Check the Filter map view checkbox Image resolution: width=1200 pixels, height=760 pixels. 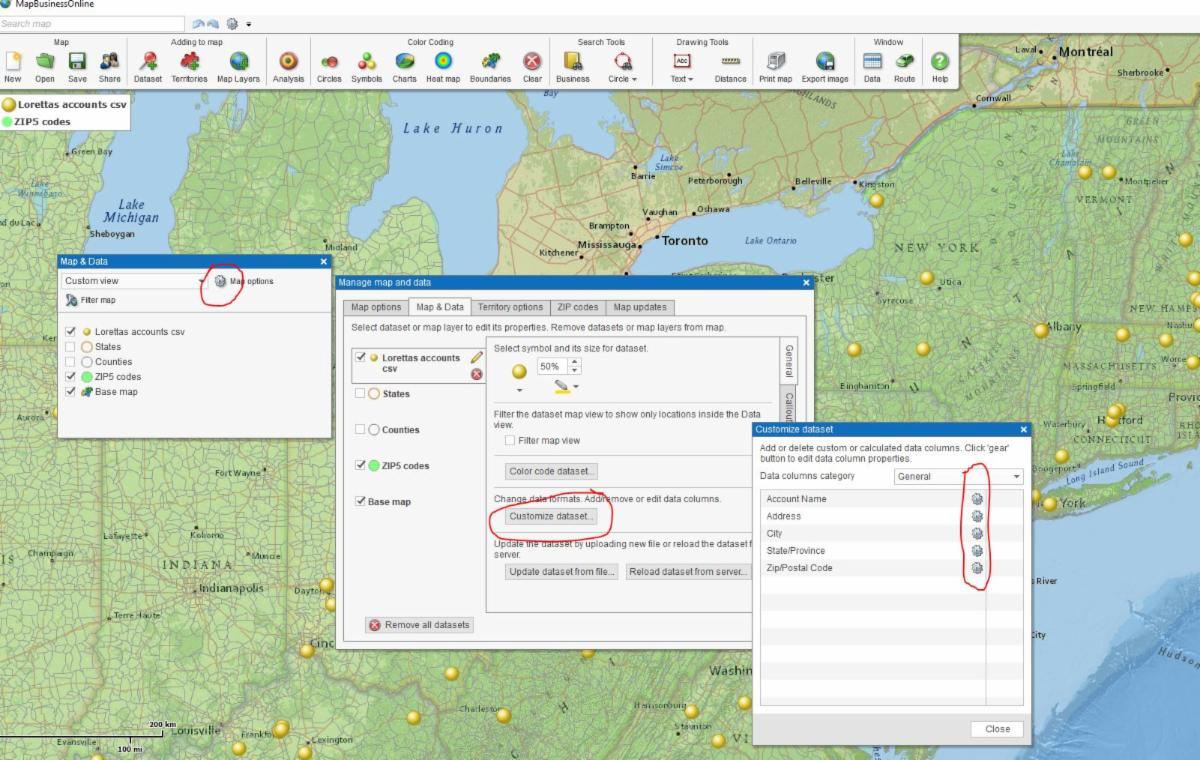coord(510,440)
